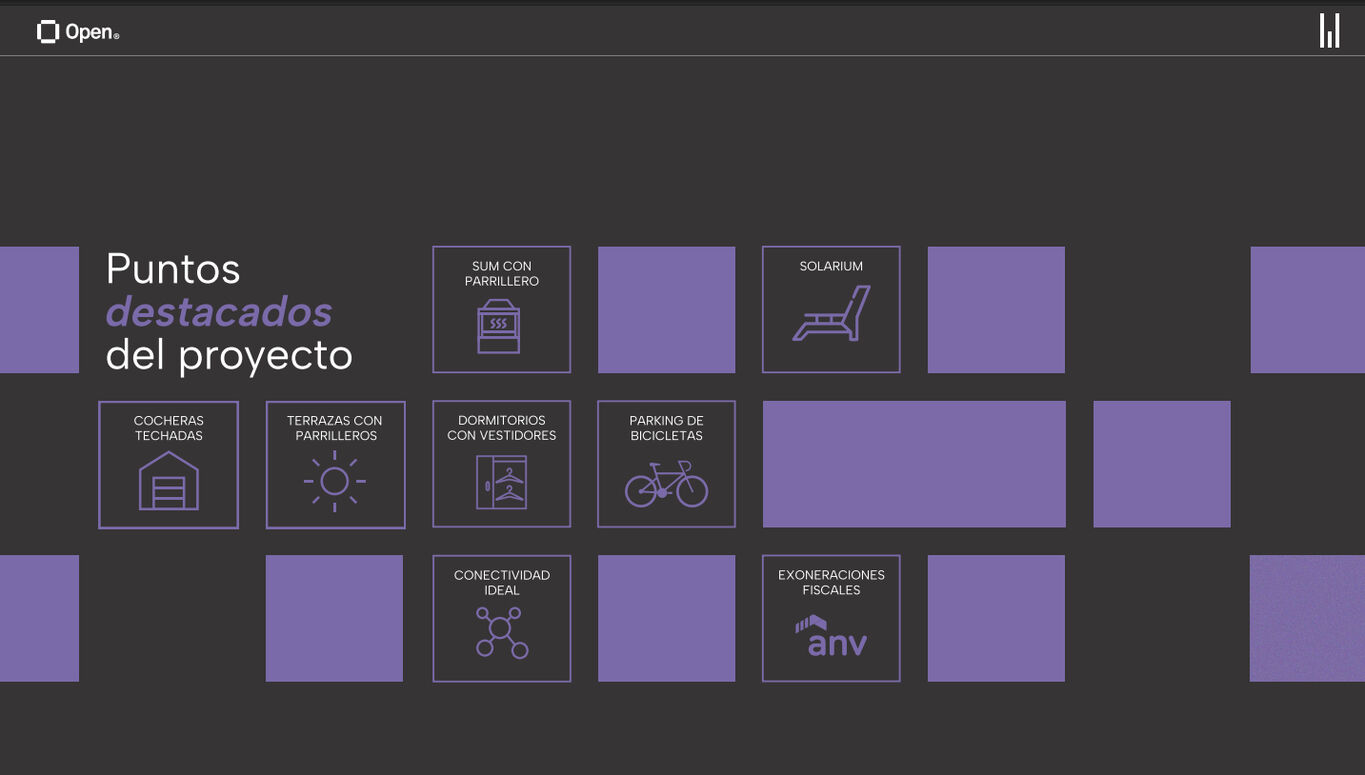
Task: Click the wardrobe icon with hangers
Action: point(501,482)
